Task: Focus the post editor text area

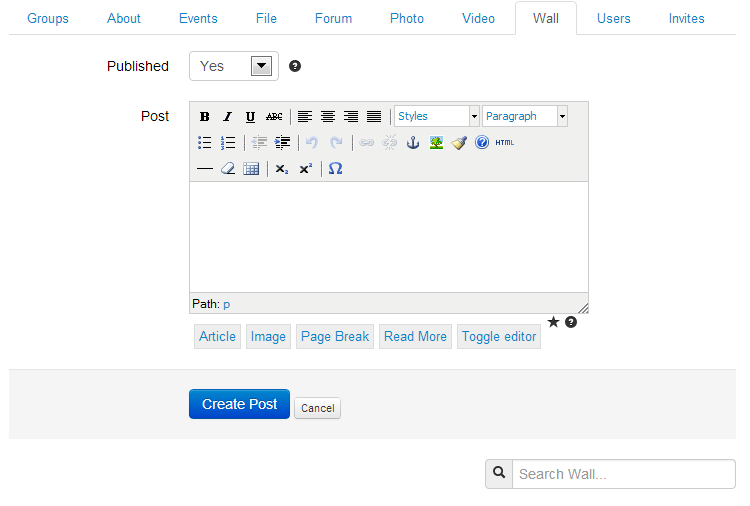Action: [389, 237]
